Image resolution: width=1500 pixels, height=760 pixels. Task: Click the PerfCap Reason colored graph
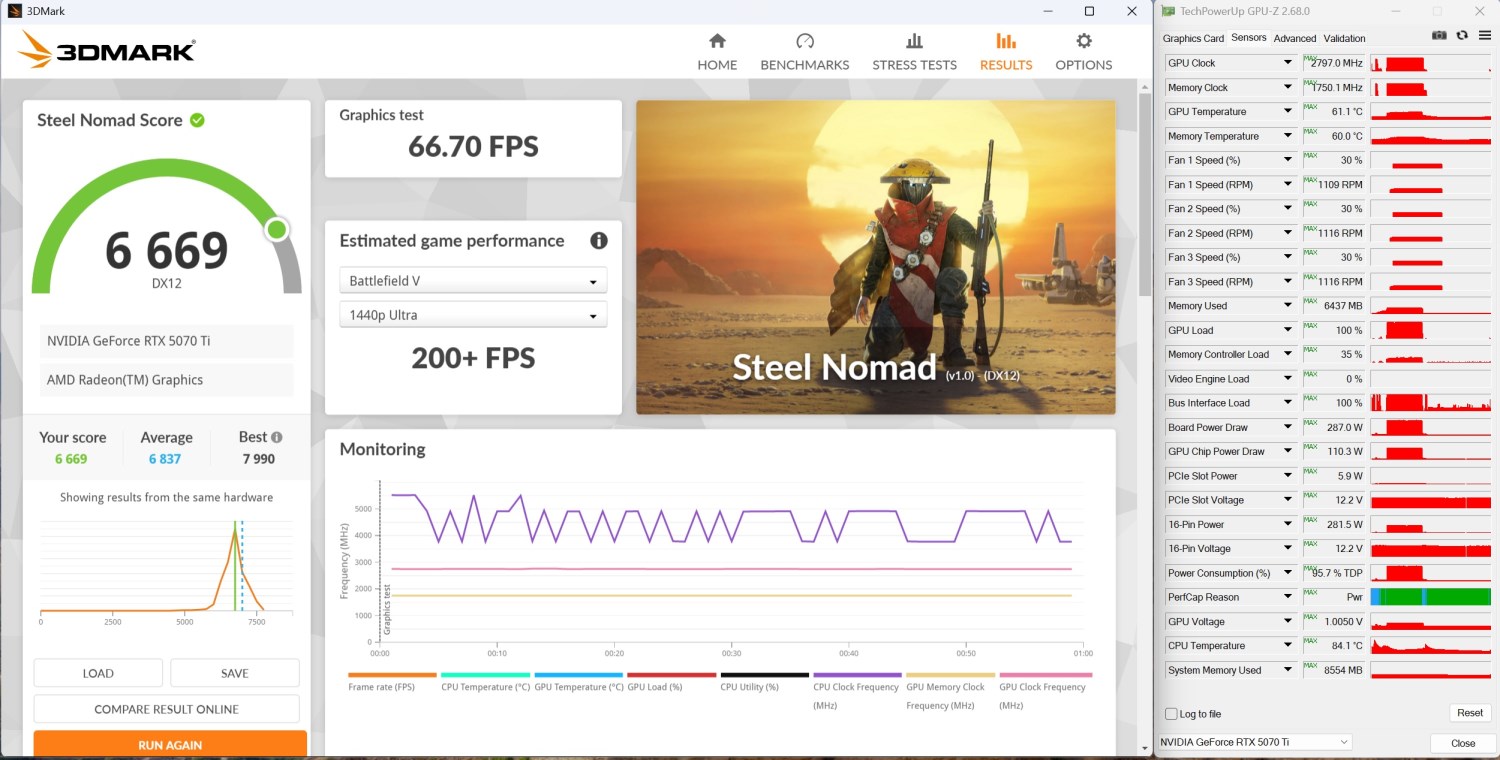coord(1433,597)
